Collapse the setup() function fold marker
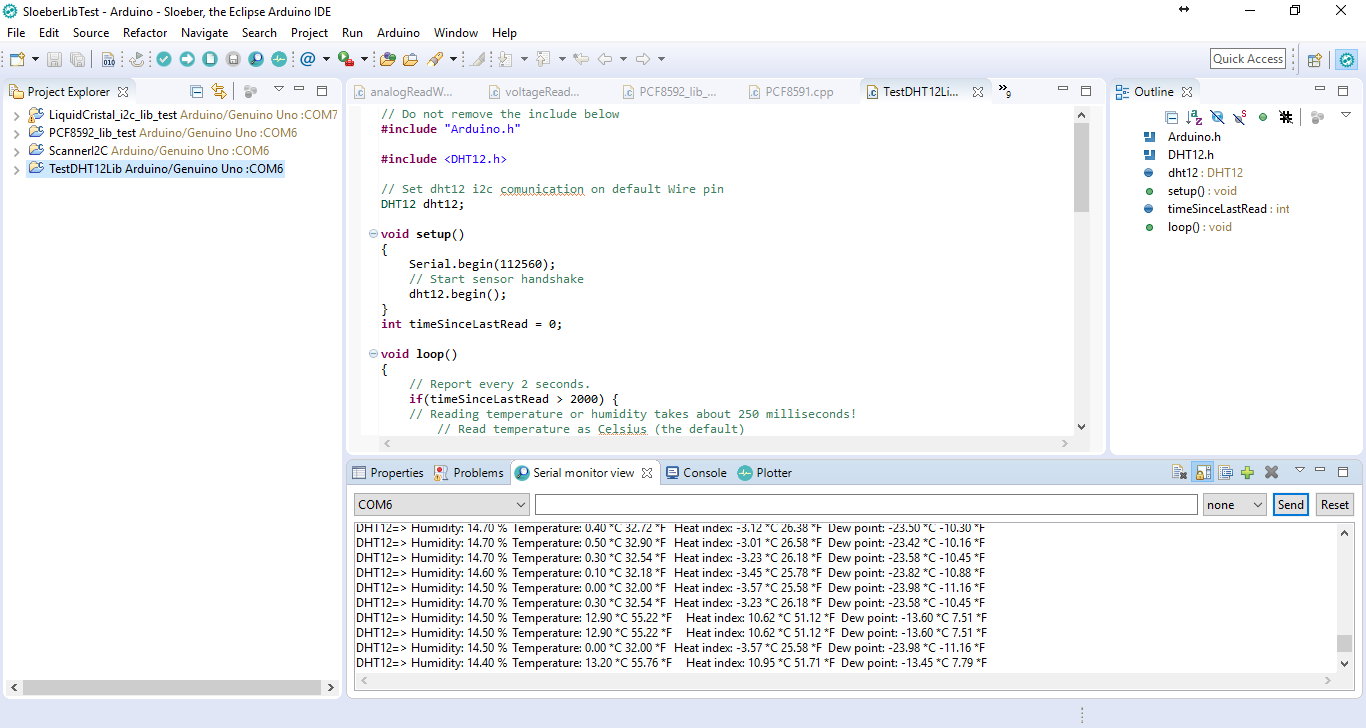This screenshot has height=728, width=1366. 373,234
